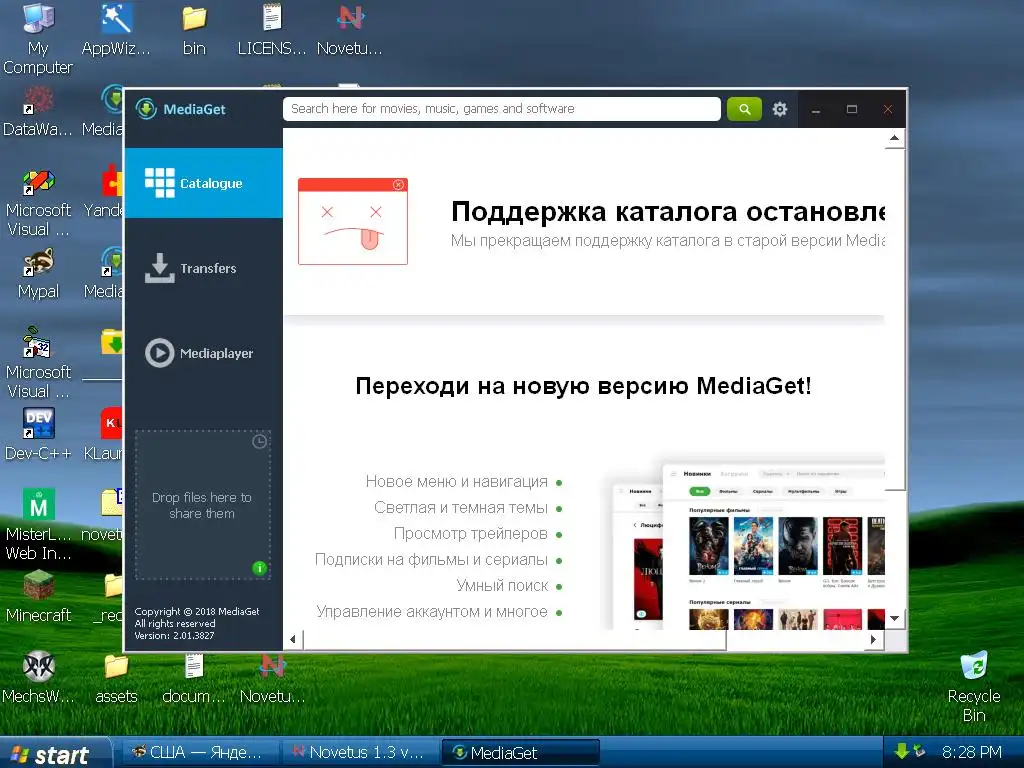This screenshot has height=768, width=1024.
Task: Click the MediaGet taskbar button
Action: 520,752
